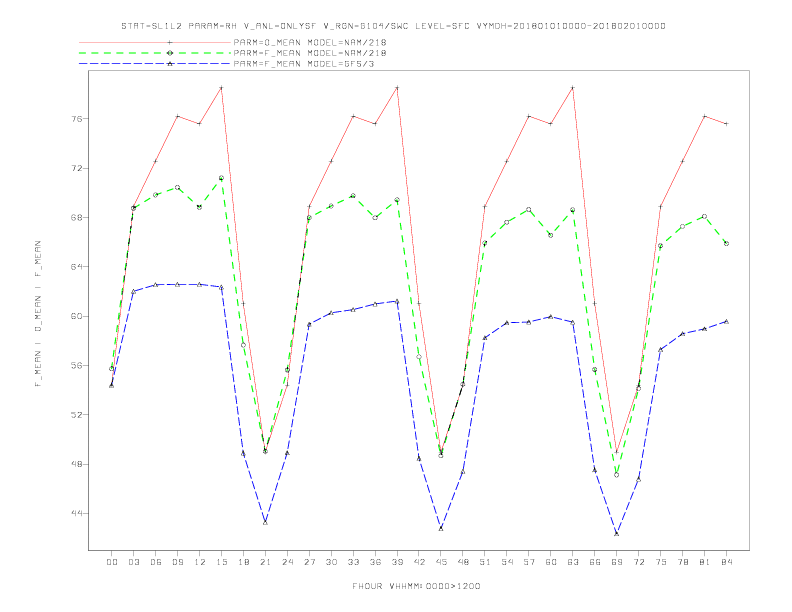Image resolution: width=792 pixels, height=612 pixels.
Task: Click green circle marker at forecast hour 09
Action: 177,187
